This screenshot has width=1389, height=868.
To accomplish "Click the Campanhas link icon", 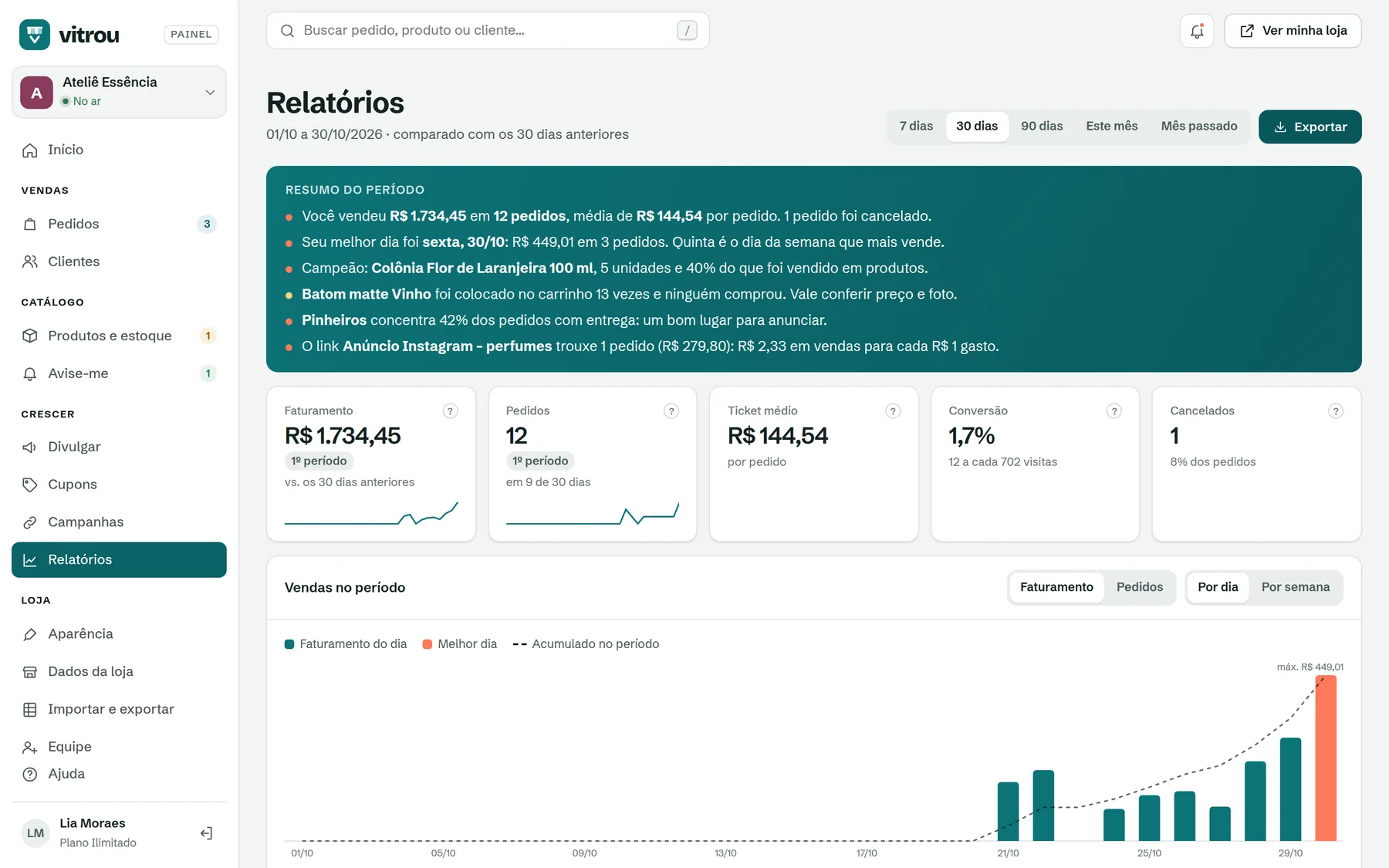I will coord(30,522).
